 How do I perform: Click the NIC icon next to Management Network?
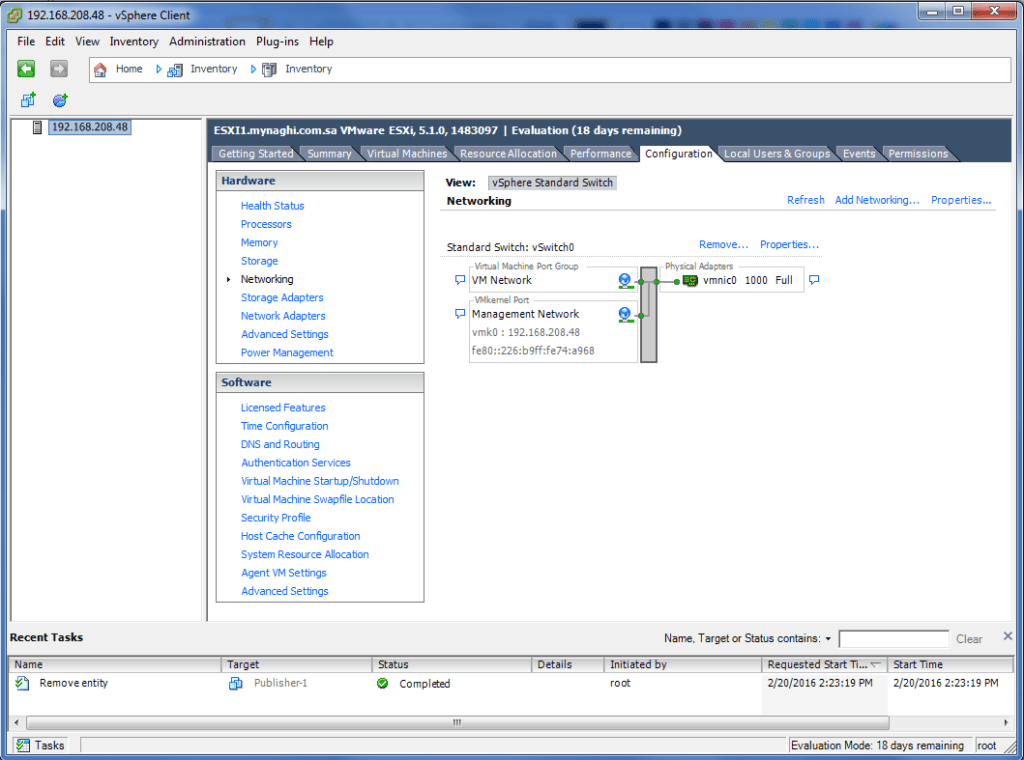point(624,313)
